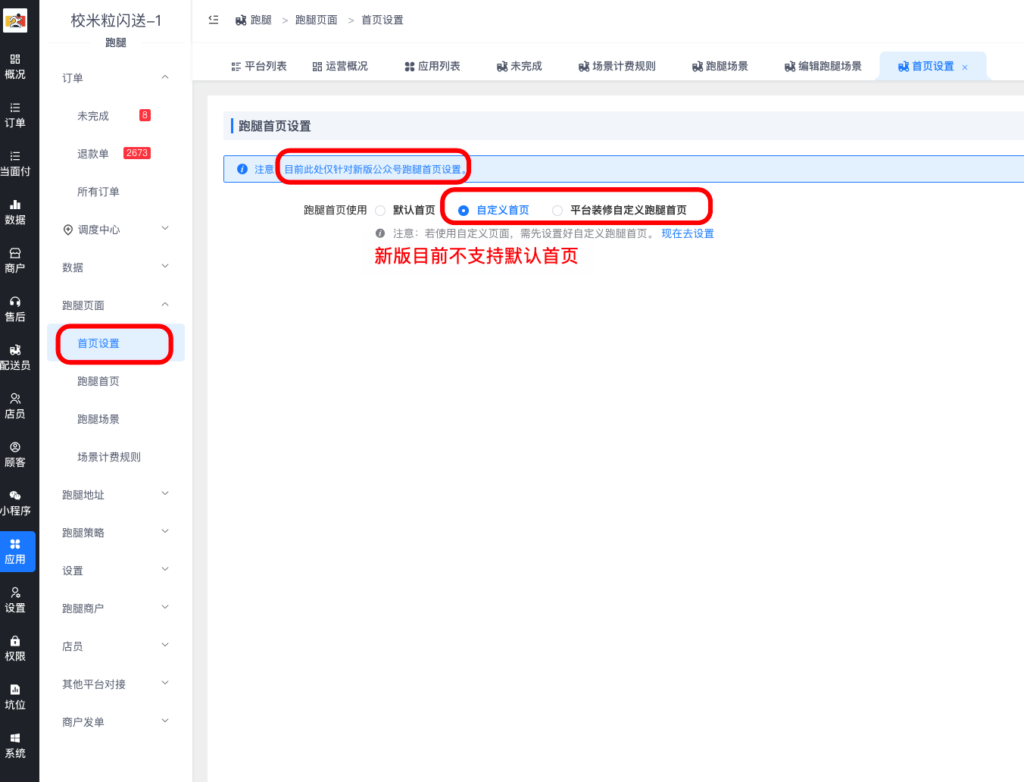
Task: Open the 概况 overview icon in sidebar
Action: (18, 64)
